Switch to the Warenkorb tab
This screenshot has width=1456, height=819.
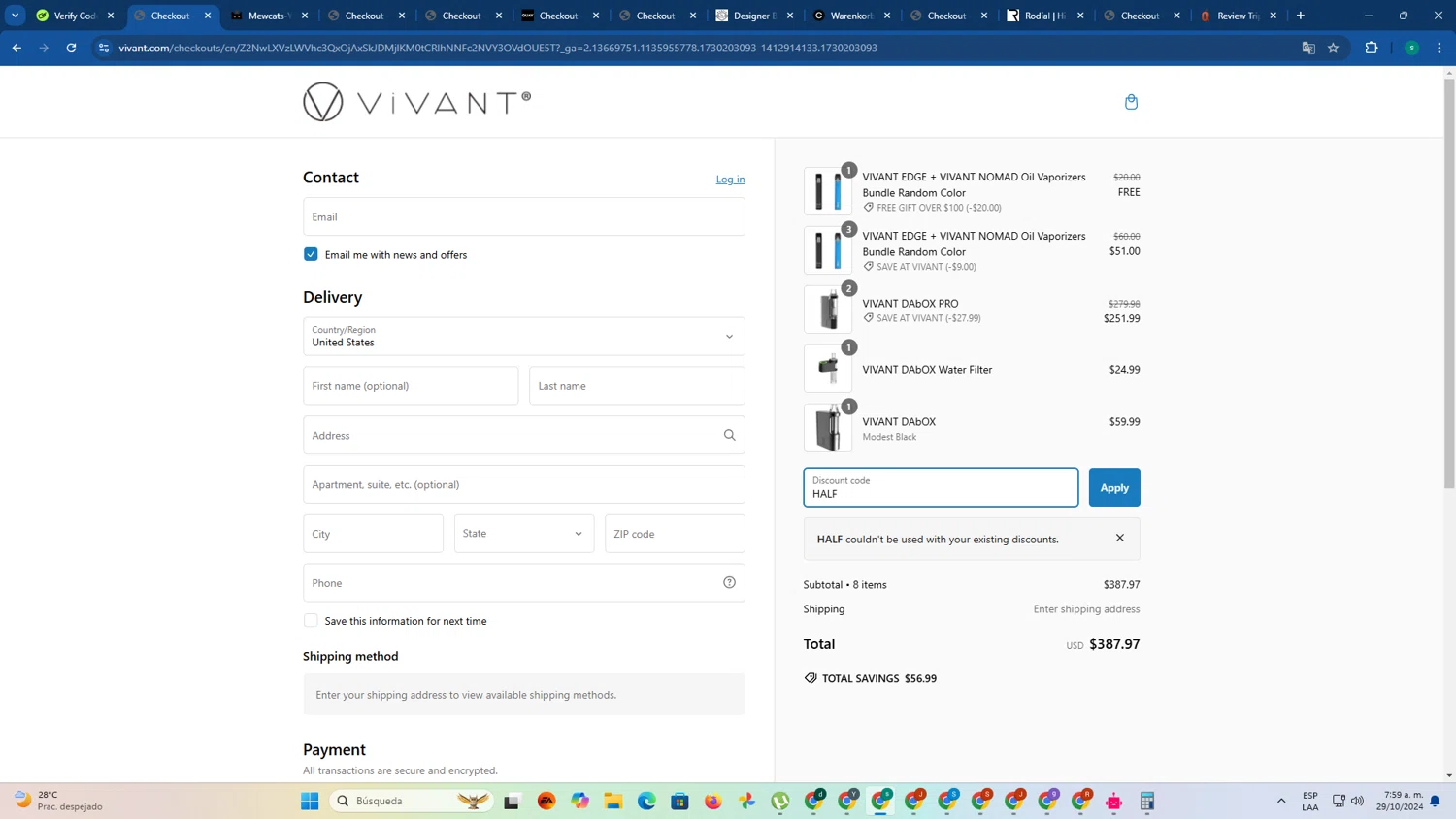point(851,16)
